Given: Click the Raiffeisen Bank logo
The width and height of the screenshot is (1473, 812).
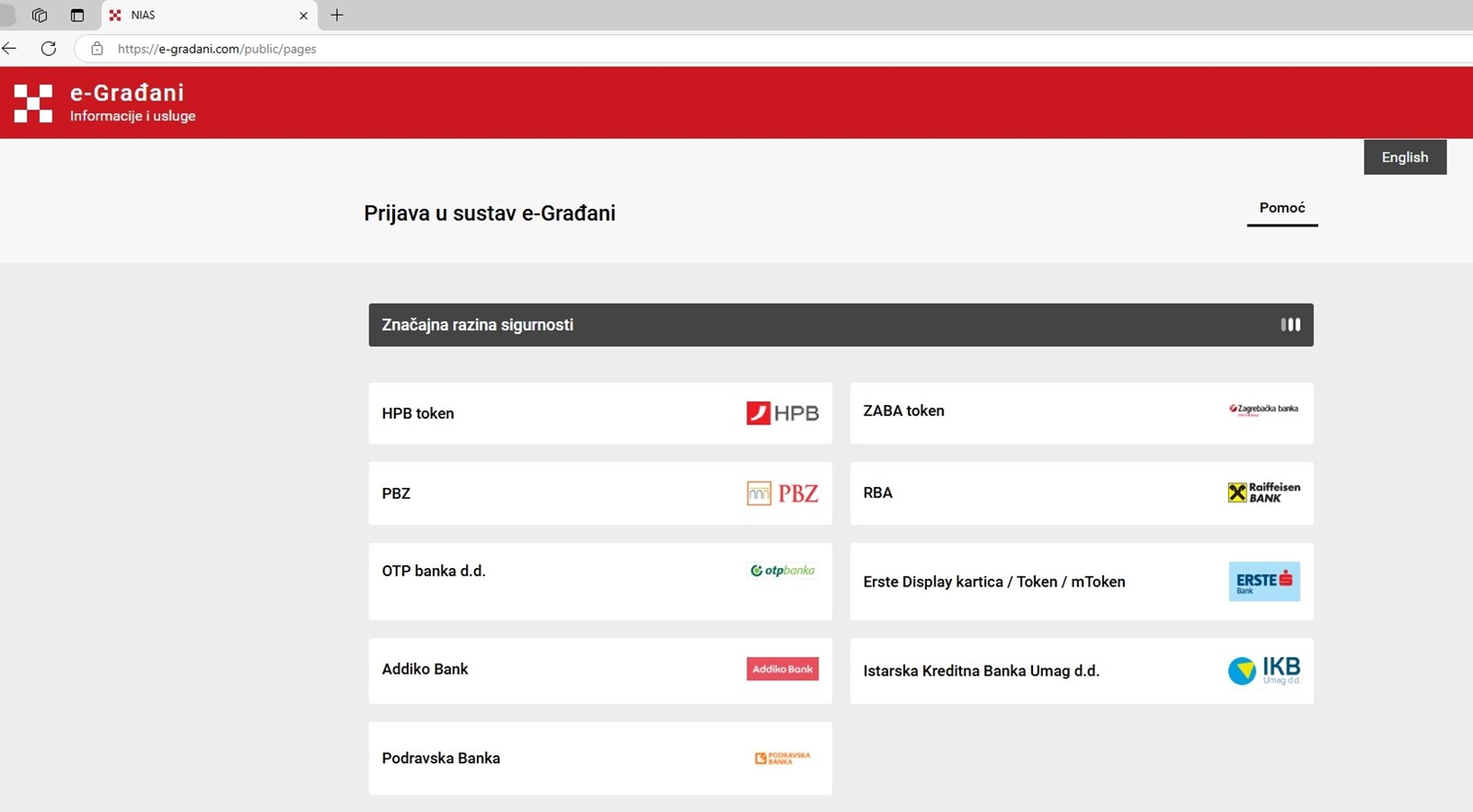Looking at the screenshot, I should coord(1264,493).
